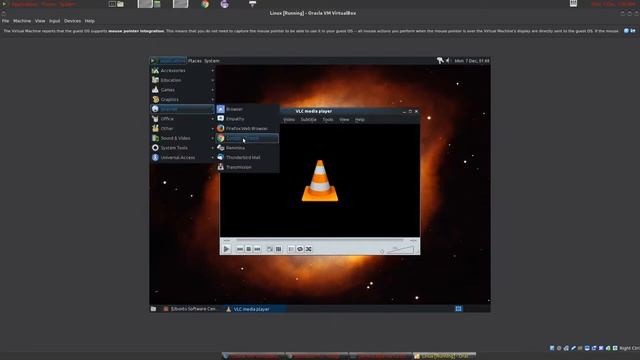The height and width of the screenshot is (360, 640).
Task: Toggle VLC shuffle (random) button
Action: pos(309,249)
